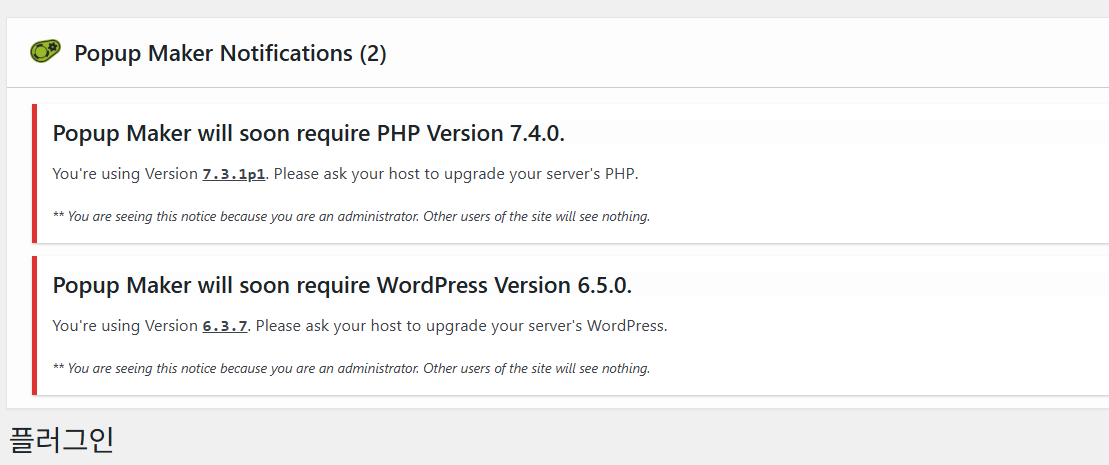Click the administrator notice under PHP warning
This screenshot has width=1109, height=465.
[352, 217]
